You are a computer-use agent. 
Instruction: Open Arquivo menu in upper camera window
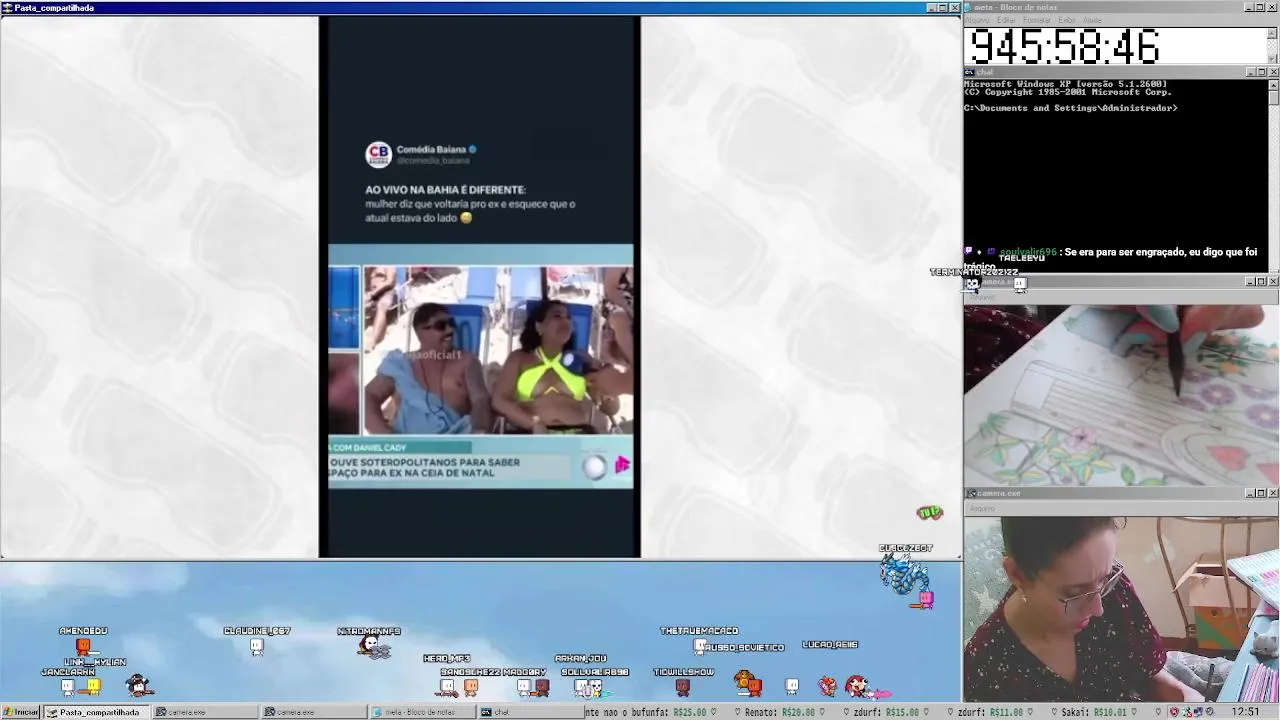tap(982, 297)
